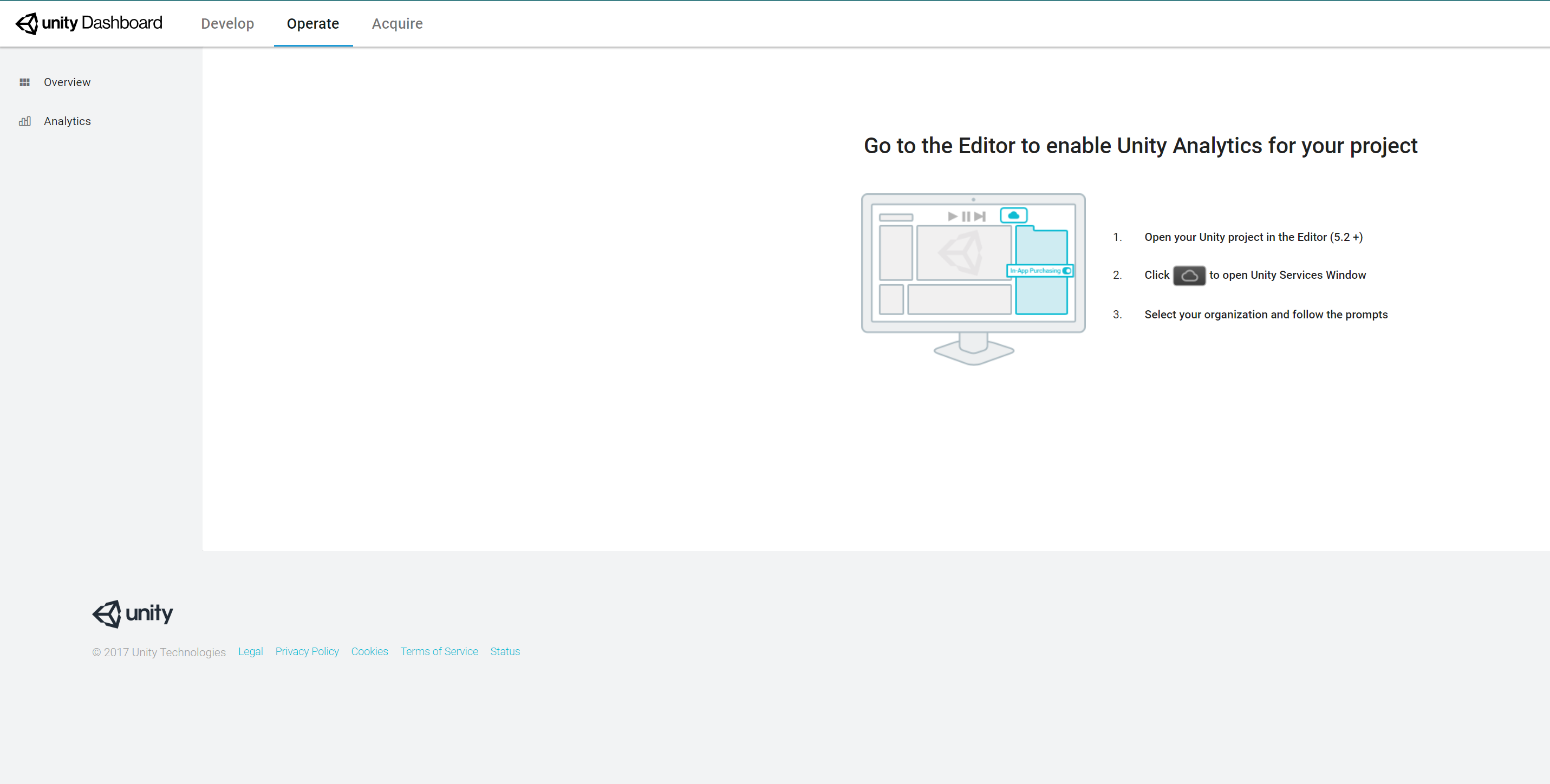Viewport: 1550px width, 784px height.
Task: Open the Terms of Service link
Action: (439, 652)
